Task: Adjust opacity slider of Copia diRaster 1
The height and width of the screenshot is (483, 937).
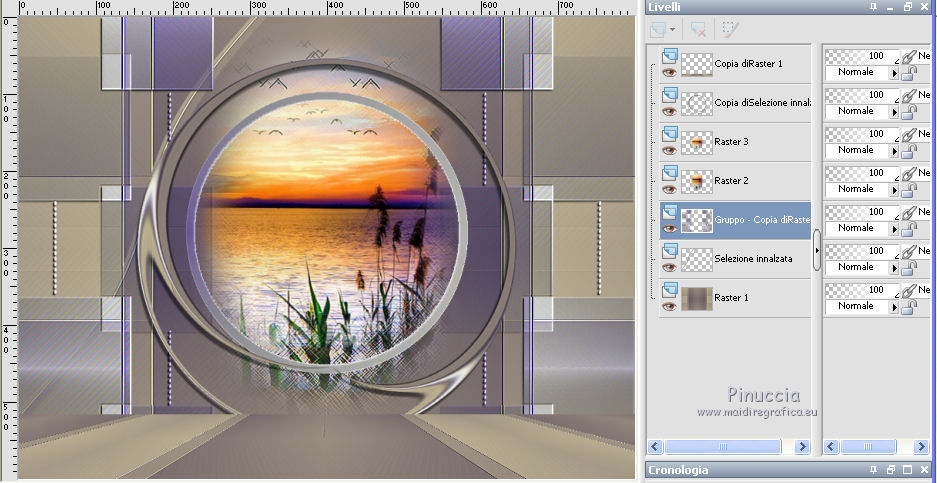Action: tap(862, 56)
